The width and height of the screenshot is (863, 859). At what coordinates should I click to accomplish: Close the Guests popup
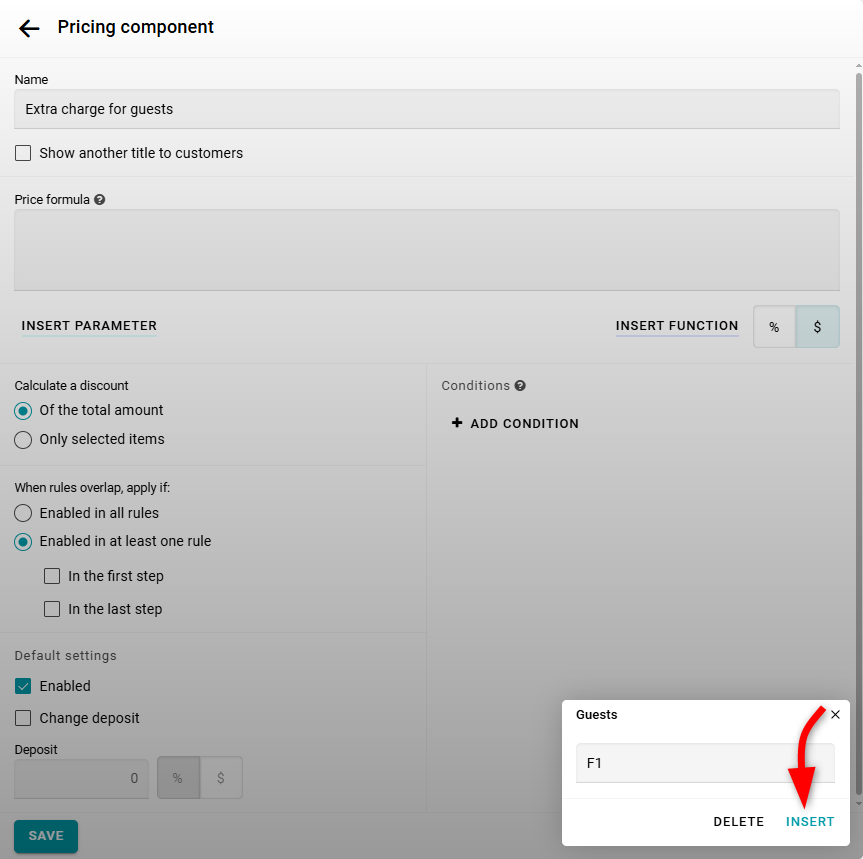click(x=835, y=715)
